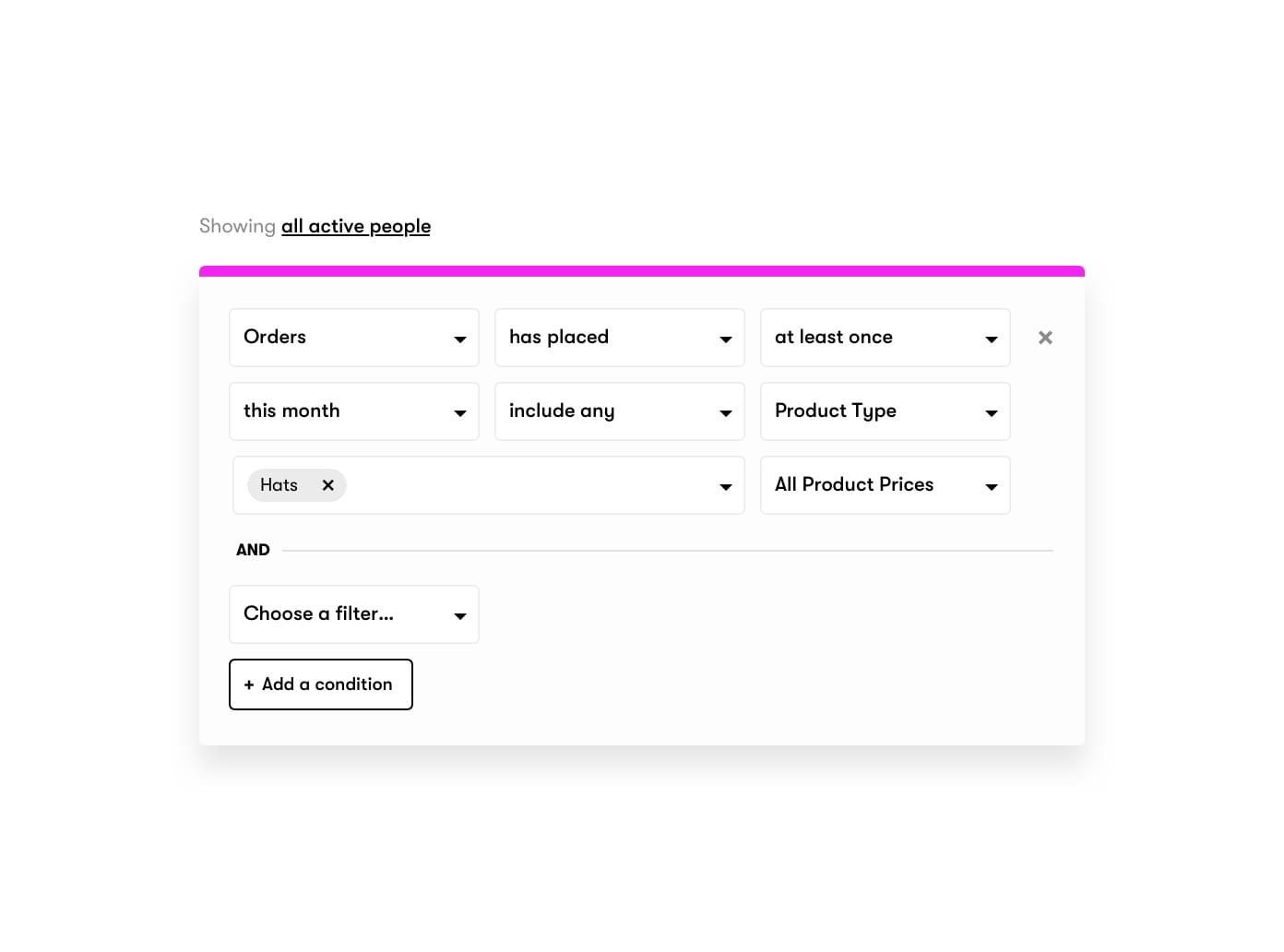The height and width of the screenshot is (952, 1284).
Task: Open the include any dropdown
Action: pyautogui.click(x=620, y=411)
